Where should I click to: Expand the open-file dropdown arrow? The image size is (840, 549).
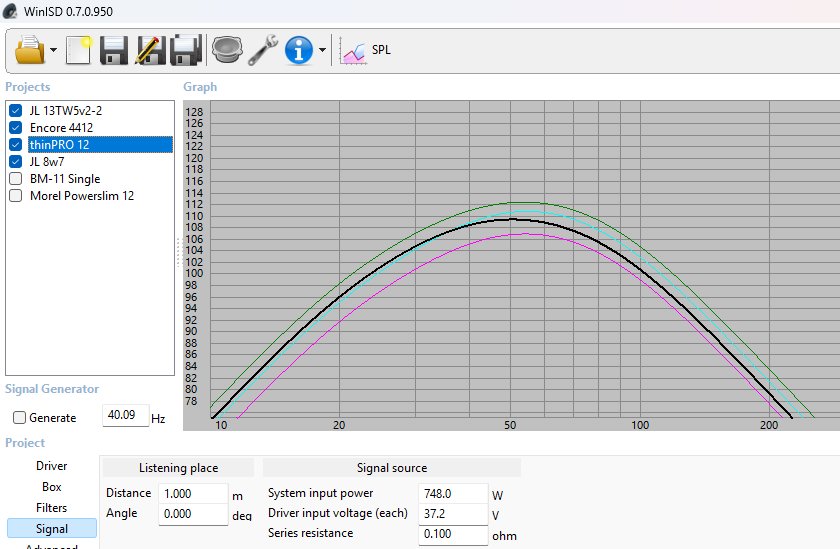(53, 50)
